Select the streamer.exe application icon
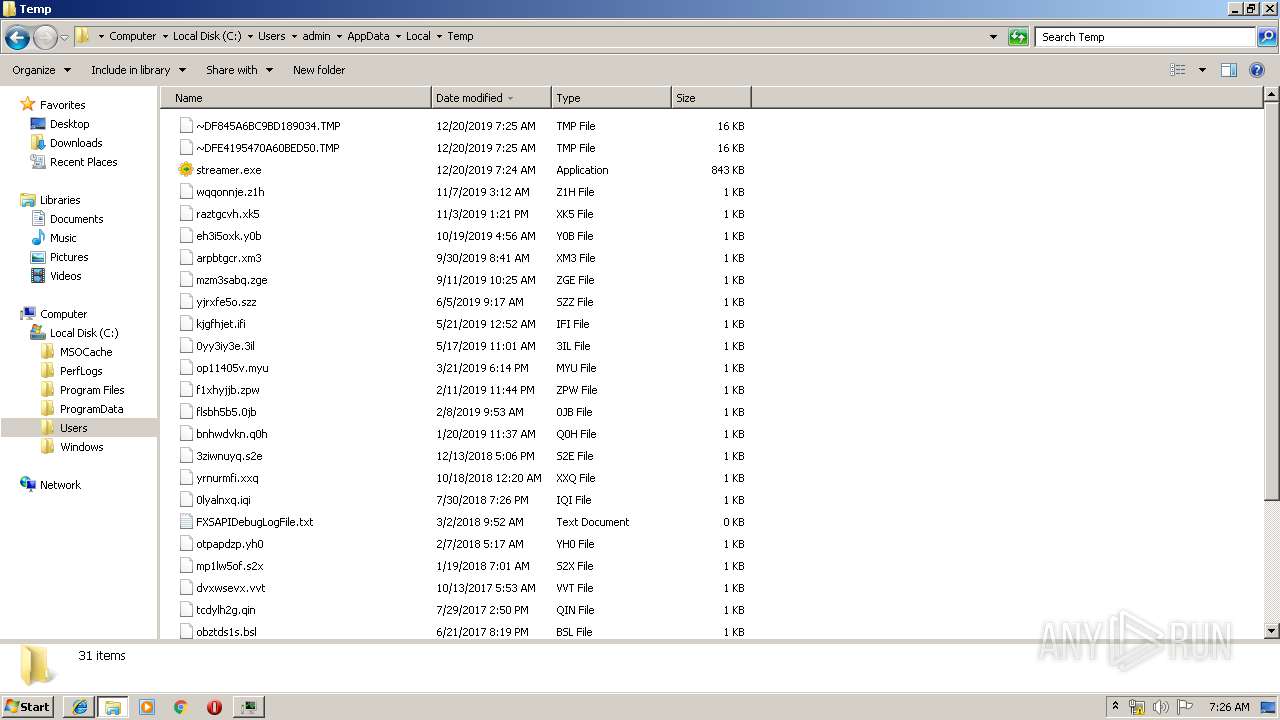The image size is (1280, 720). pos(185,170)
